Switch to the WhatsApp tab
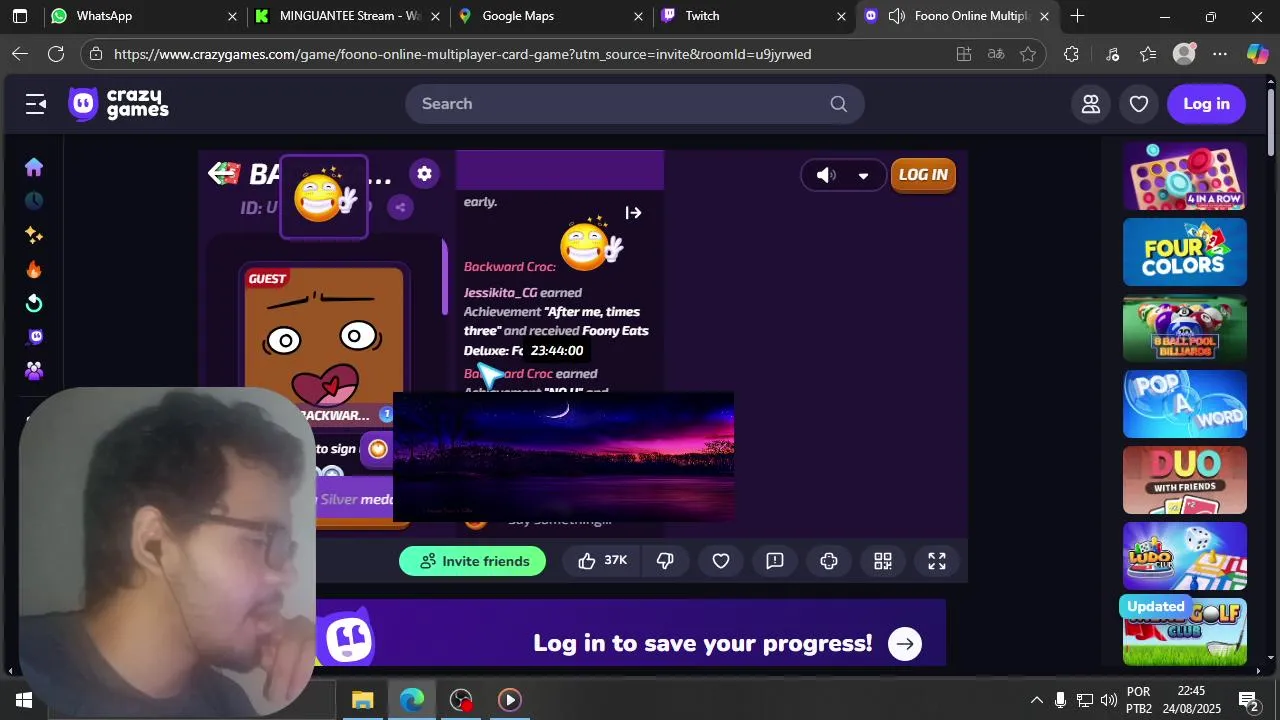 (x=145, y=16)
